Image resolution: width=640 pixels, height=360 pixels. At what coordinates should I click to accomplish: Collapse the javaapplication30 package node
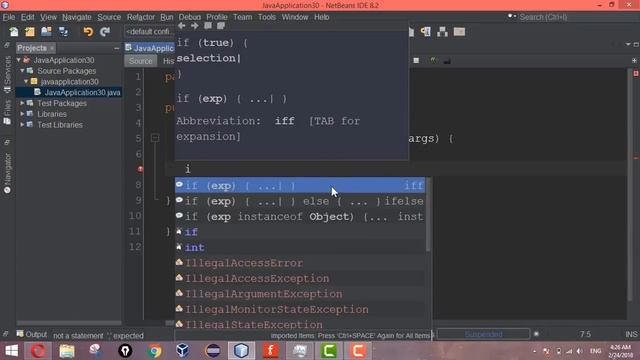[x=26, y=82]
